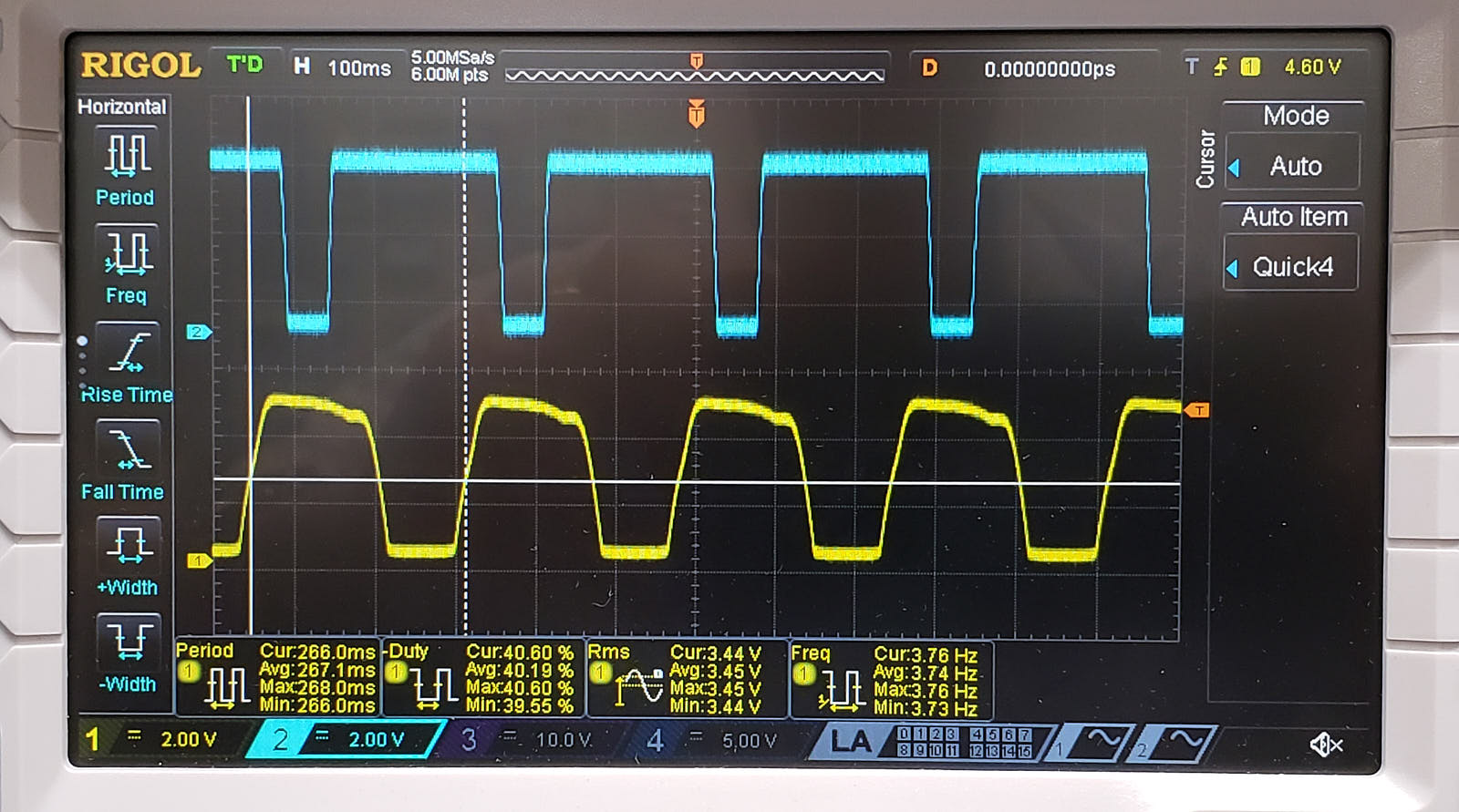1459x812 pixels.
Task: Open the horizontal timebase 100ms setting
Action: pyautogui.click(x=343, y=67)
